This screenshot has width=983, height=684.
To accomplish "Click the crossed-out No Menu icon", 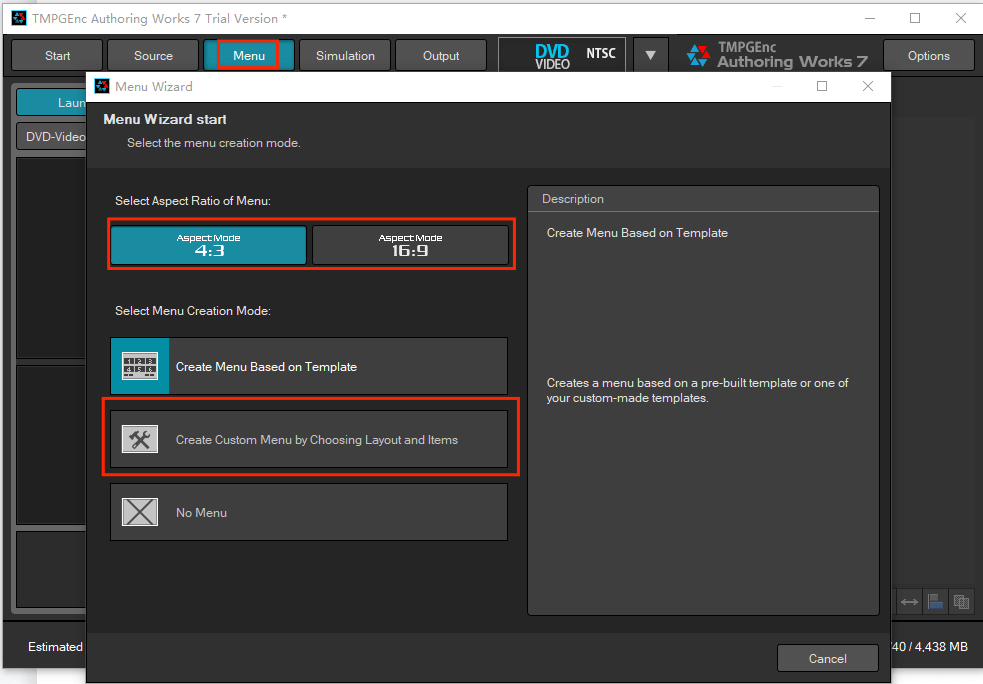I will pos(140,512).
